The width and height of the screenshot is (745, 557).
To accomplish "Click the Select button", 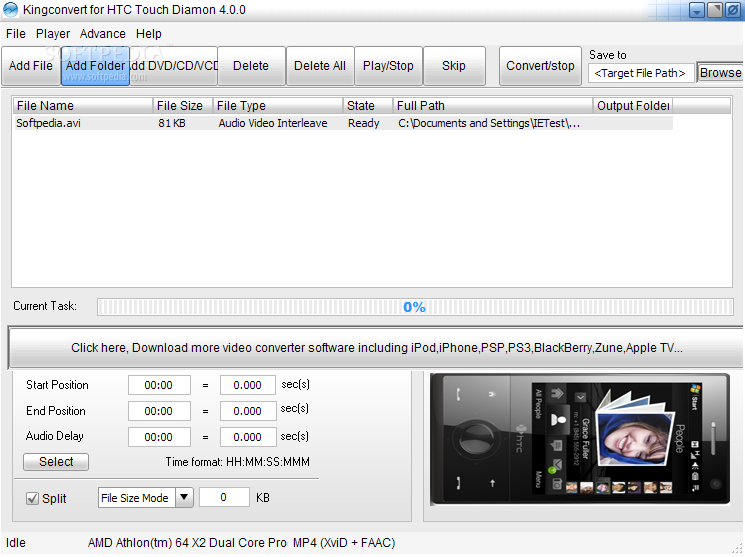I will click(x=56, y=461).
